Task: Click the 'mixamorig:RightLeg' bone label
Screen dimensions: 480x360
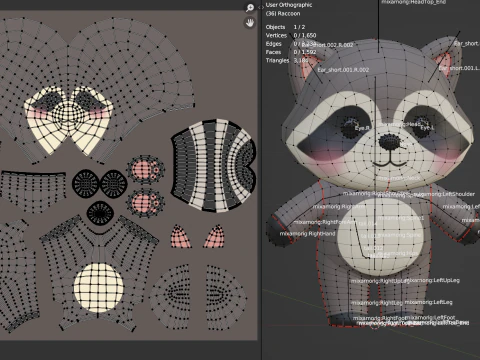Action: [377, 303]
